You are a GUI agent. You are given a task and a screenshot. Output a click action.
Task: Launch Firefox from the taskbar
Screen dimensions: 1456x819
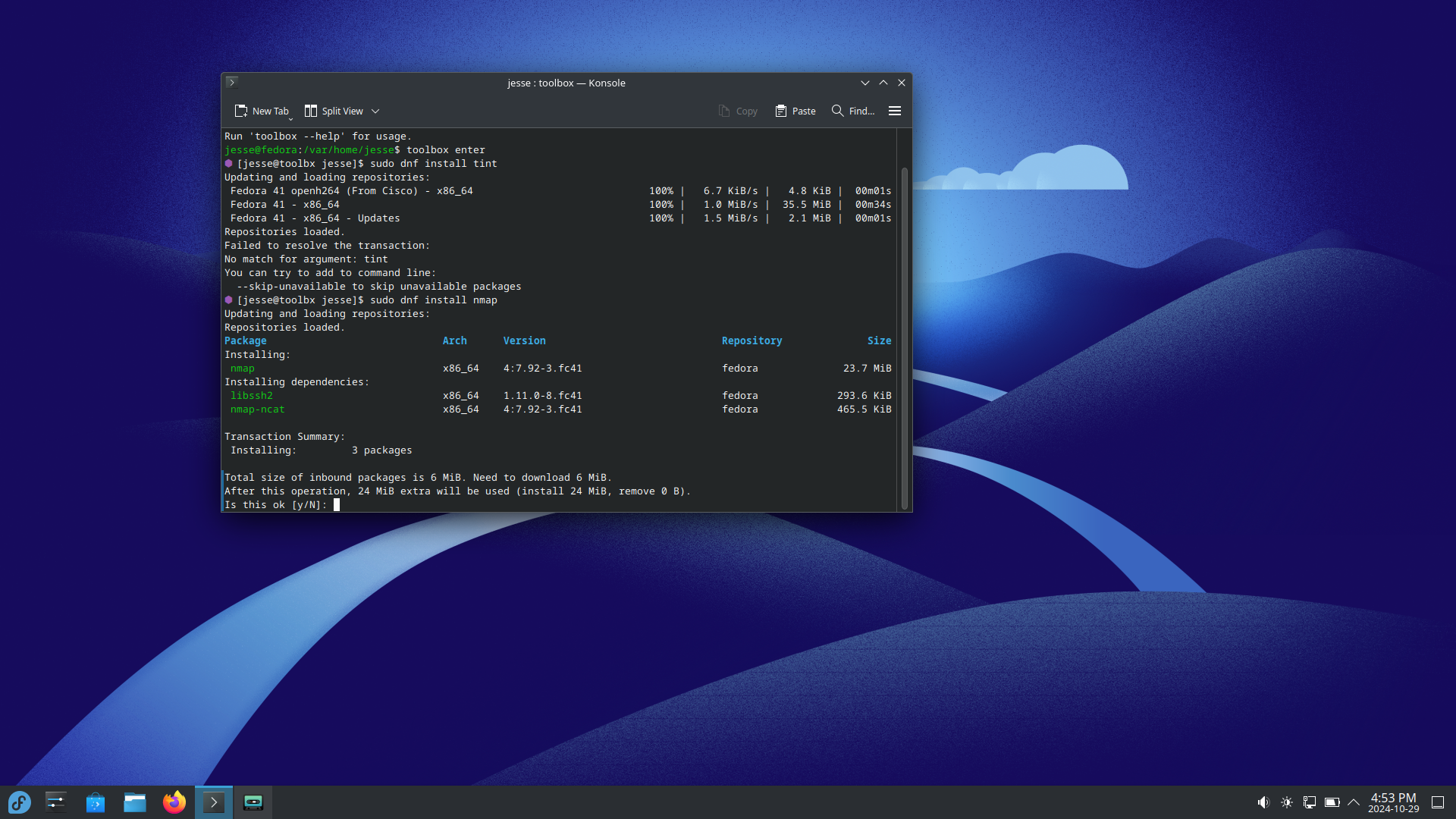[x=174, y=802]
